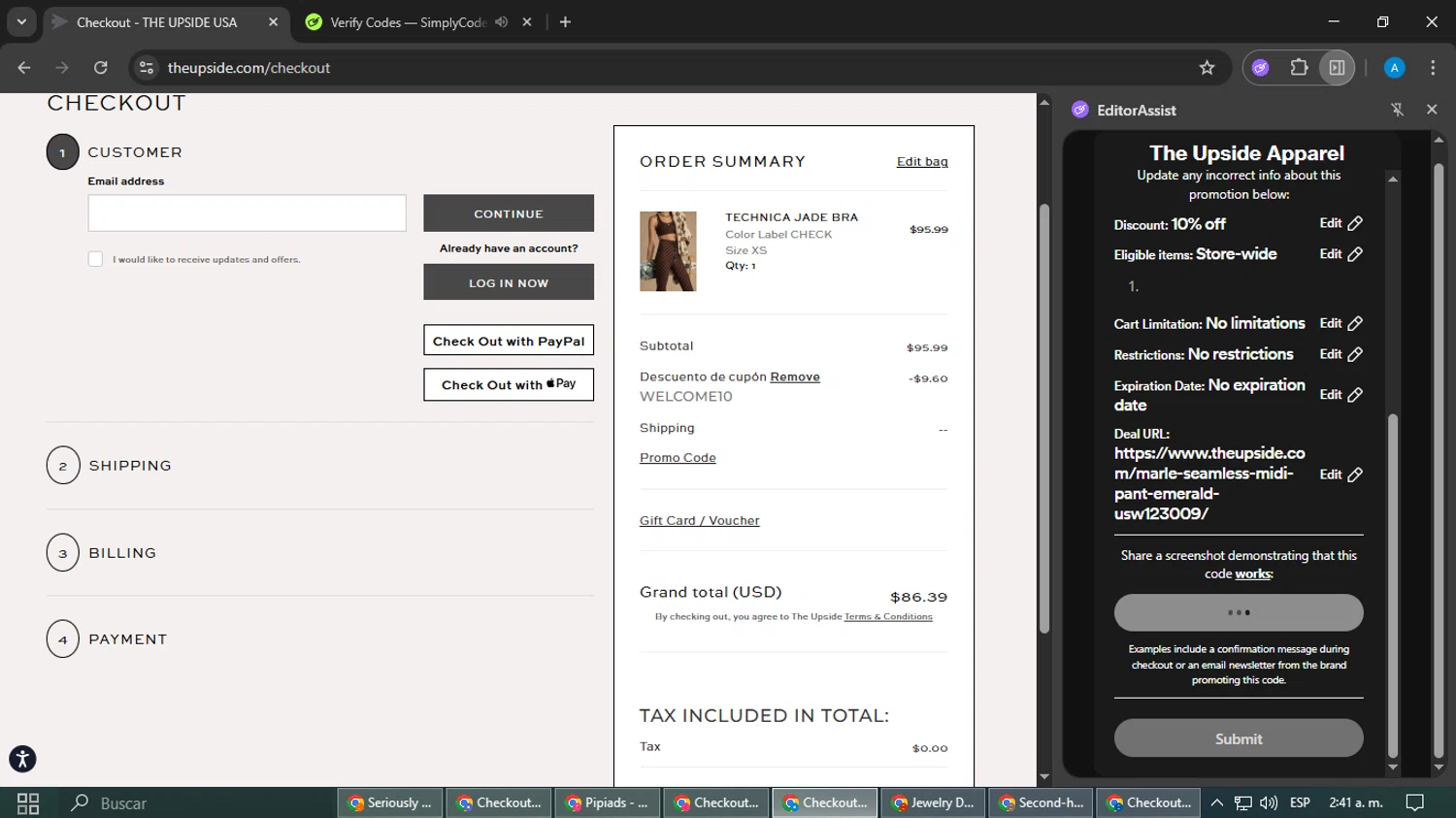Click the edit pencil next to Deal URL
This screenshot has height=818, width=1456.
(1355, 474)
